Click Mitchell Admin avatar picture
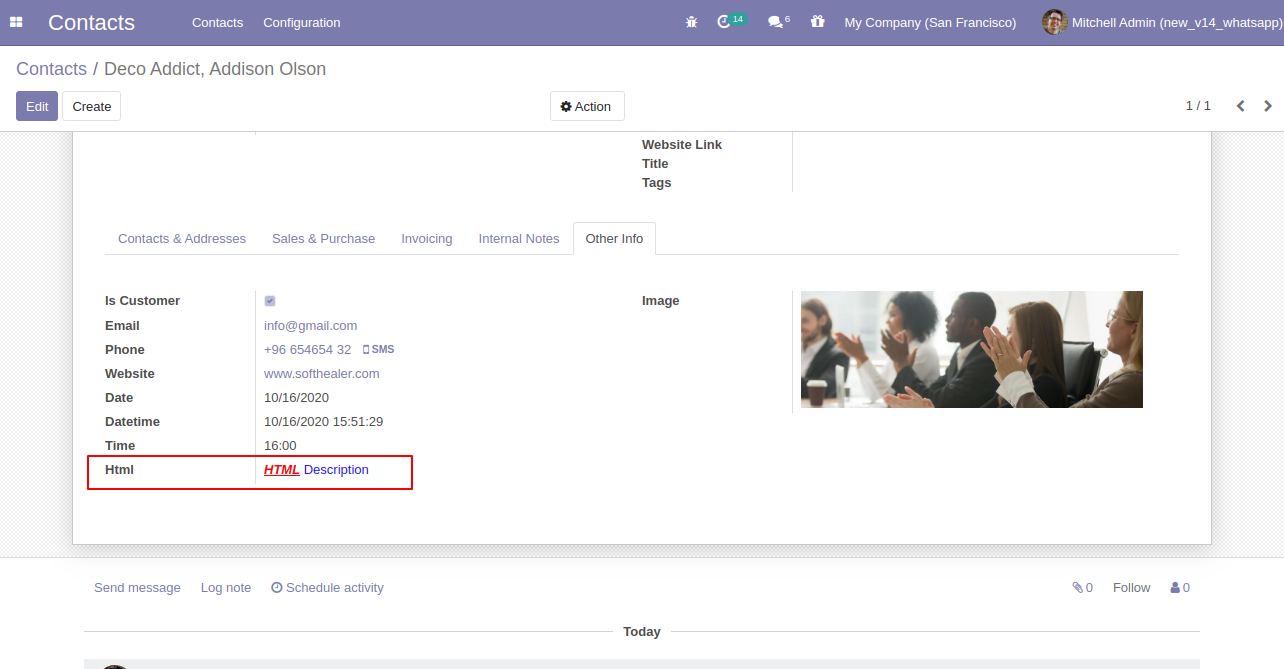1284x669 pixels. pyautogui.click(x=1054, y=22)
